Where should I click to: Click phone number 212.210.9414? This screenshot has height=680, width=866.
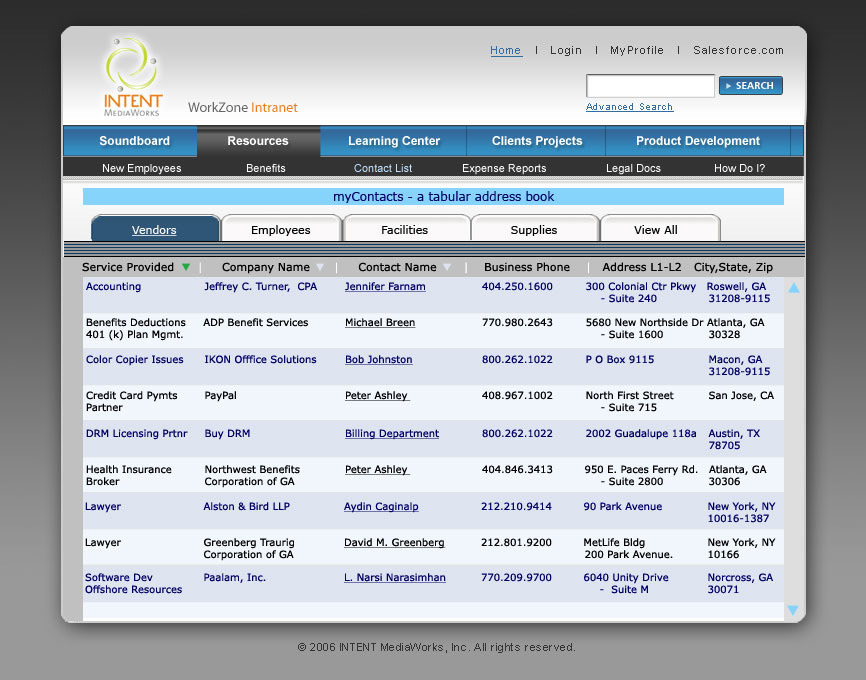[x=516, y=507]
